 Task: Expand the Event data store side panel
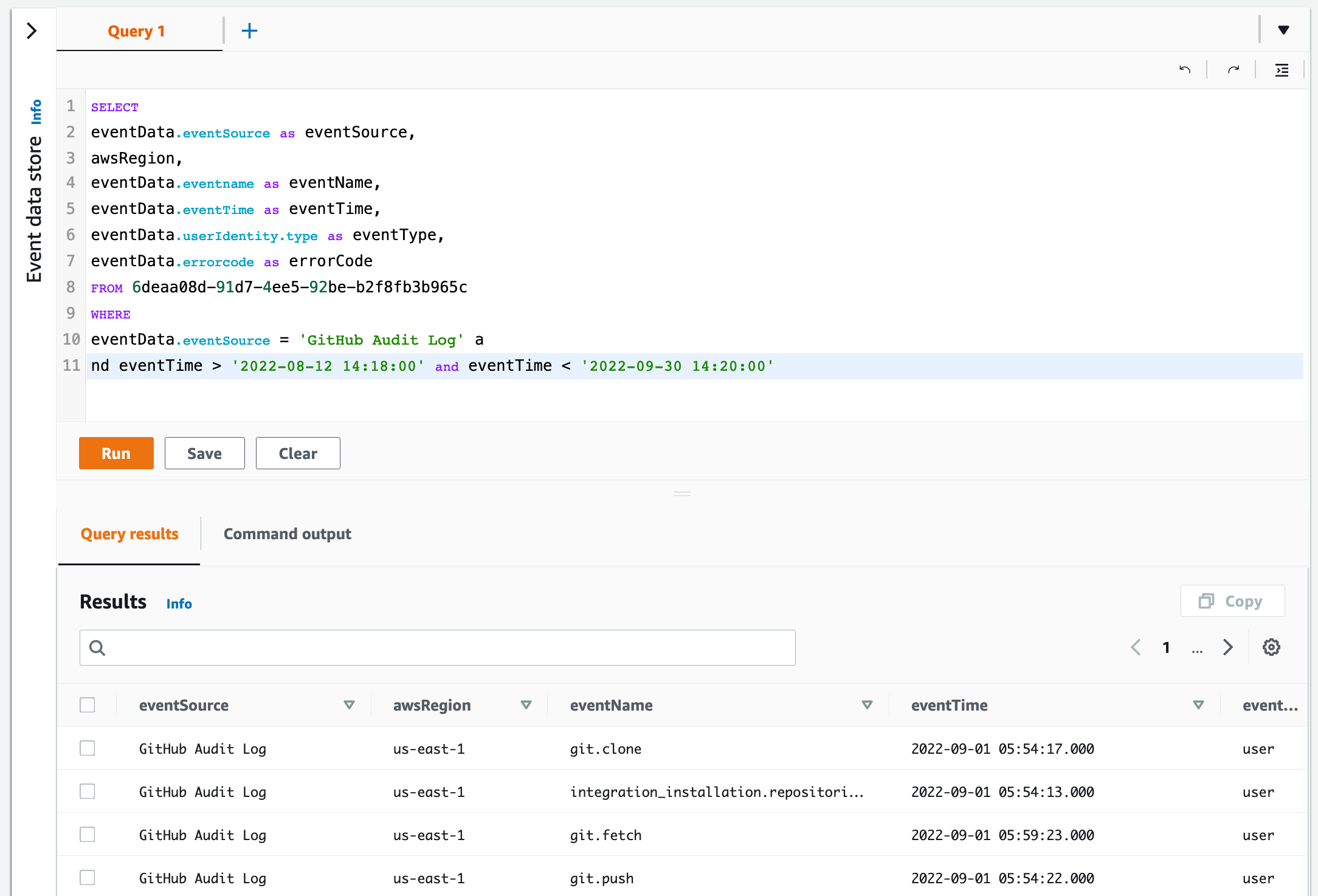32,30
